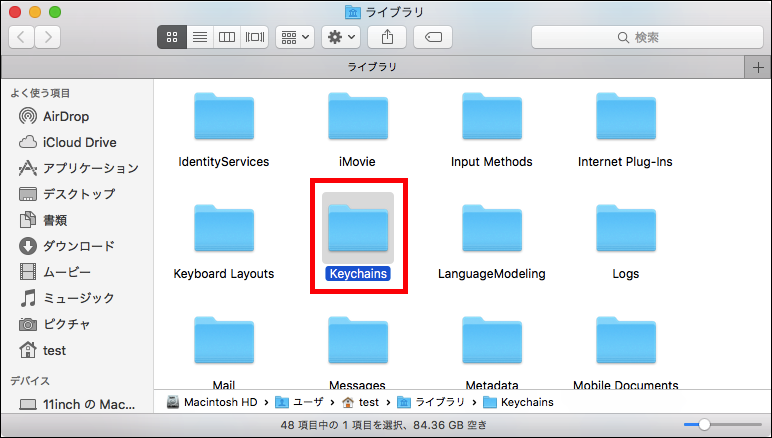Select the Internet Plug-Ins folder icon
The width and height of the screenshot is (772, 438).
point(626,116)
